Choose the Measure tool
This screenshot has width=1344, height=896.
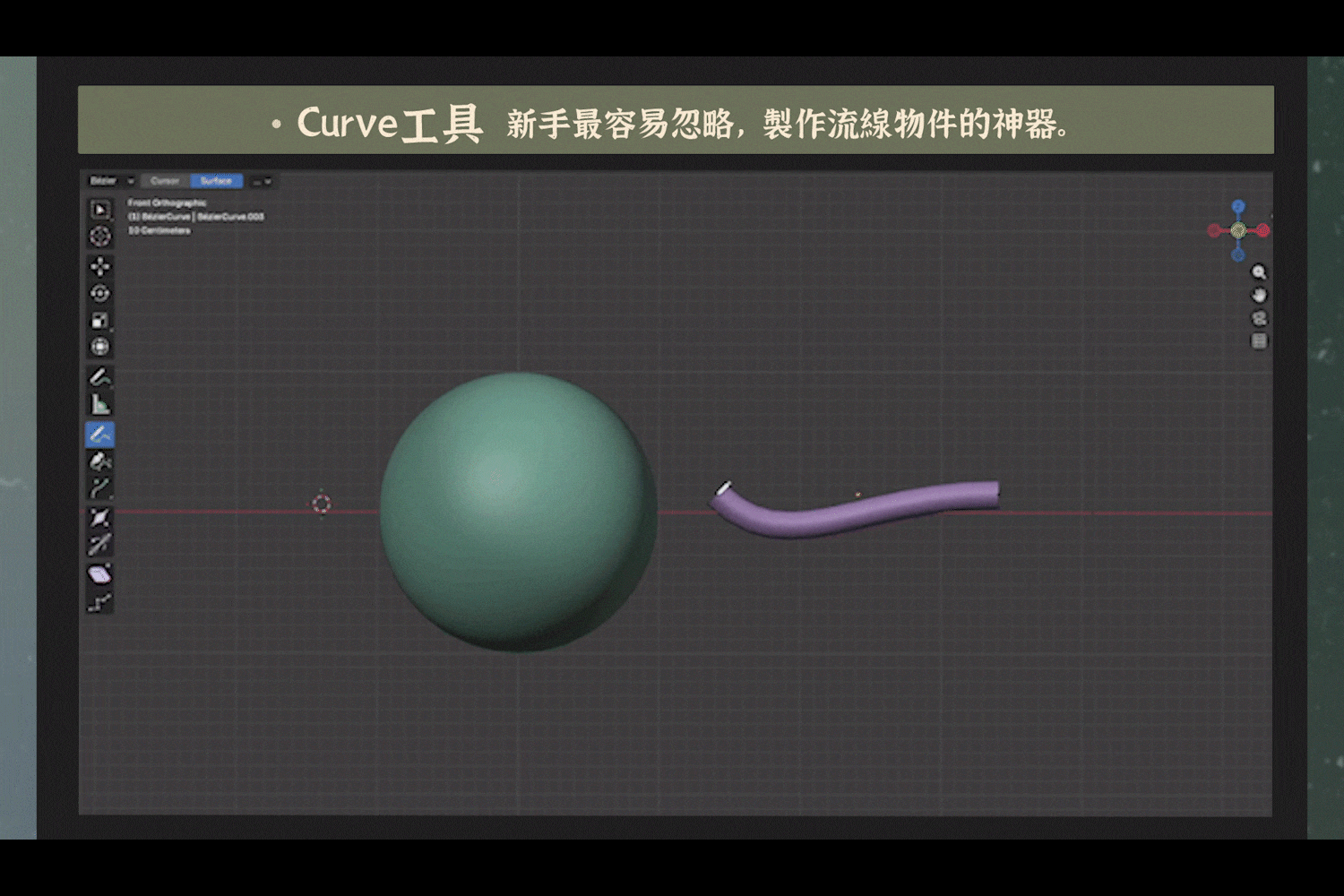tap(99, 404)
